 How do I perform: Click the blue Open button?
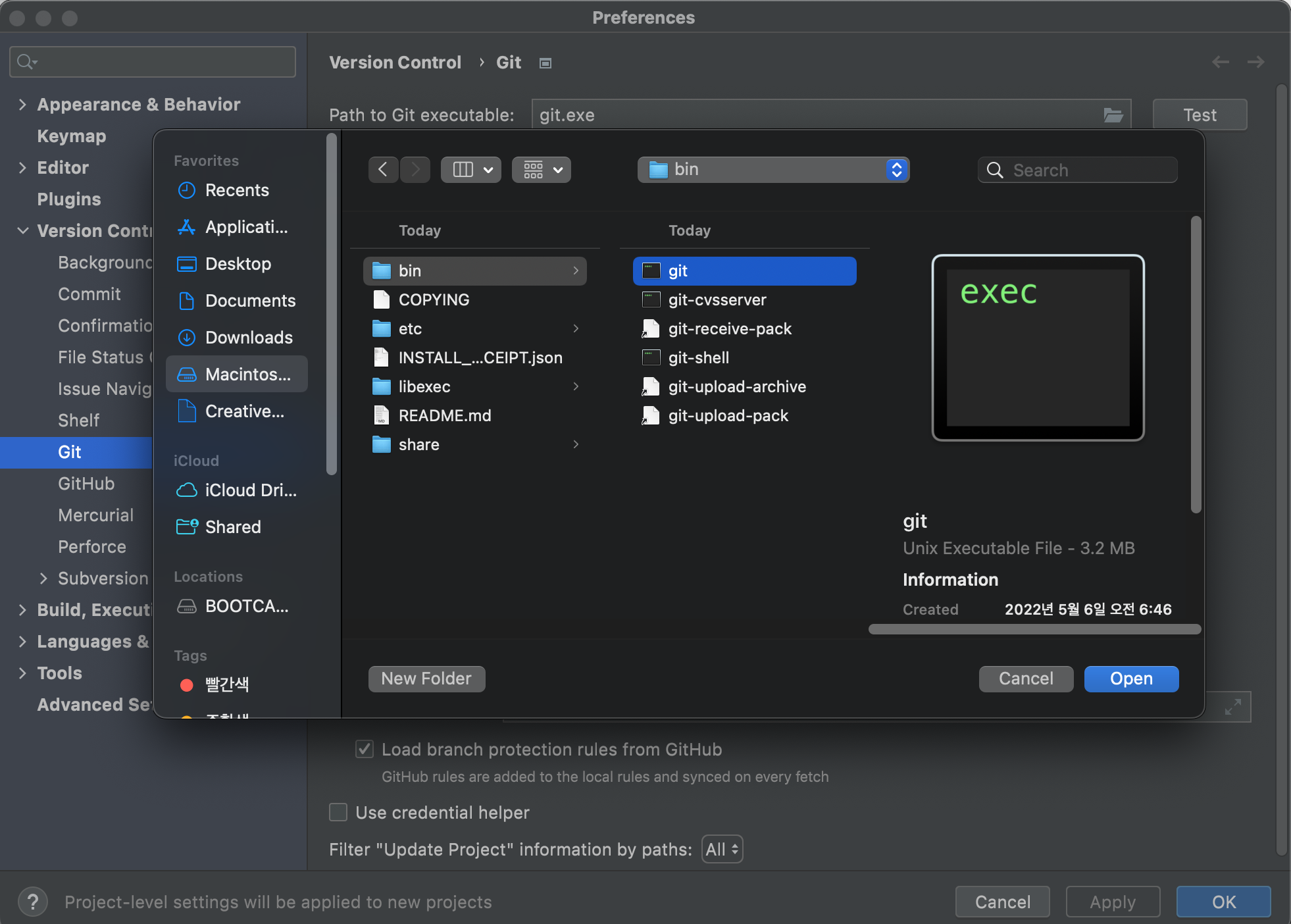click(x=1130, y=679)
